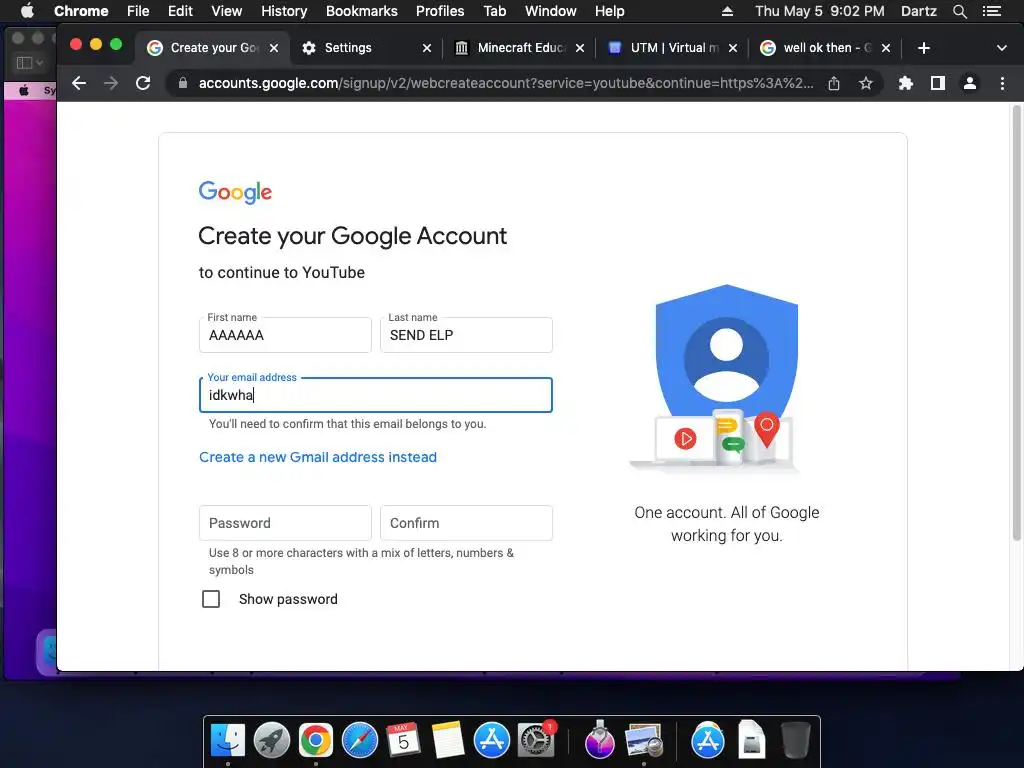The height and width of the screenshot is (768, 1024).
Task: Open the Bookmarks menu
Action: coord(362,11)
